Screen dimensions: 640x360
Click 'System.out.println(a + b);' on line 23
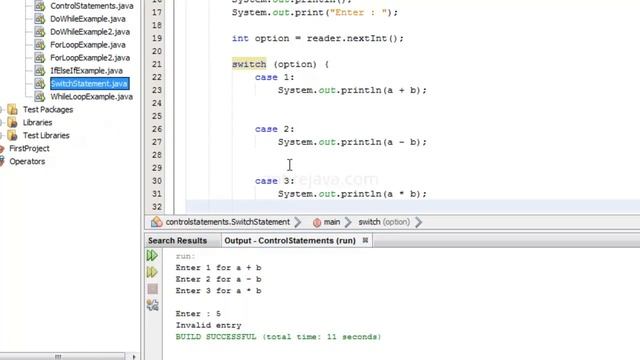tap(353, 90)
